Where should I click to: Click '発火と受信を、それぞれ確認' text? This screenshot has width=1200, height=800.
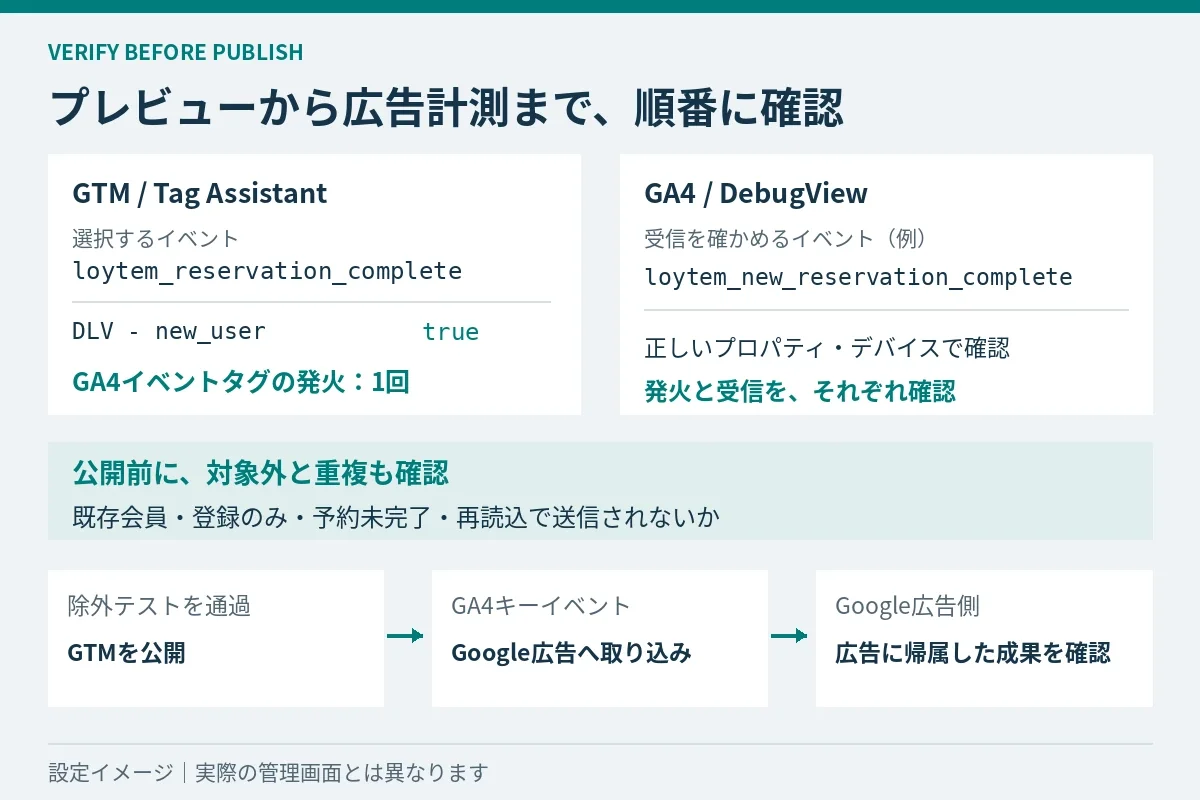[800, 391]
